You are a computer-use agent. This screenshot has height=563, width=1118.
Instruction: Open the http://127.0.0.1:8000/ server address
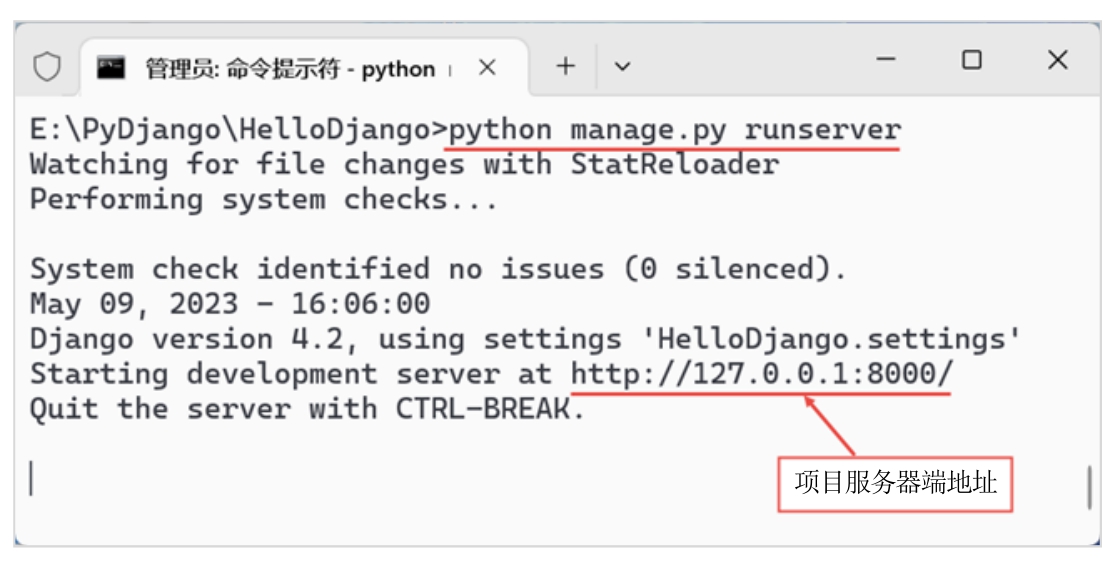tap(762, 375)
